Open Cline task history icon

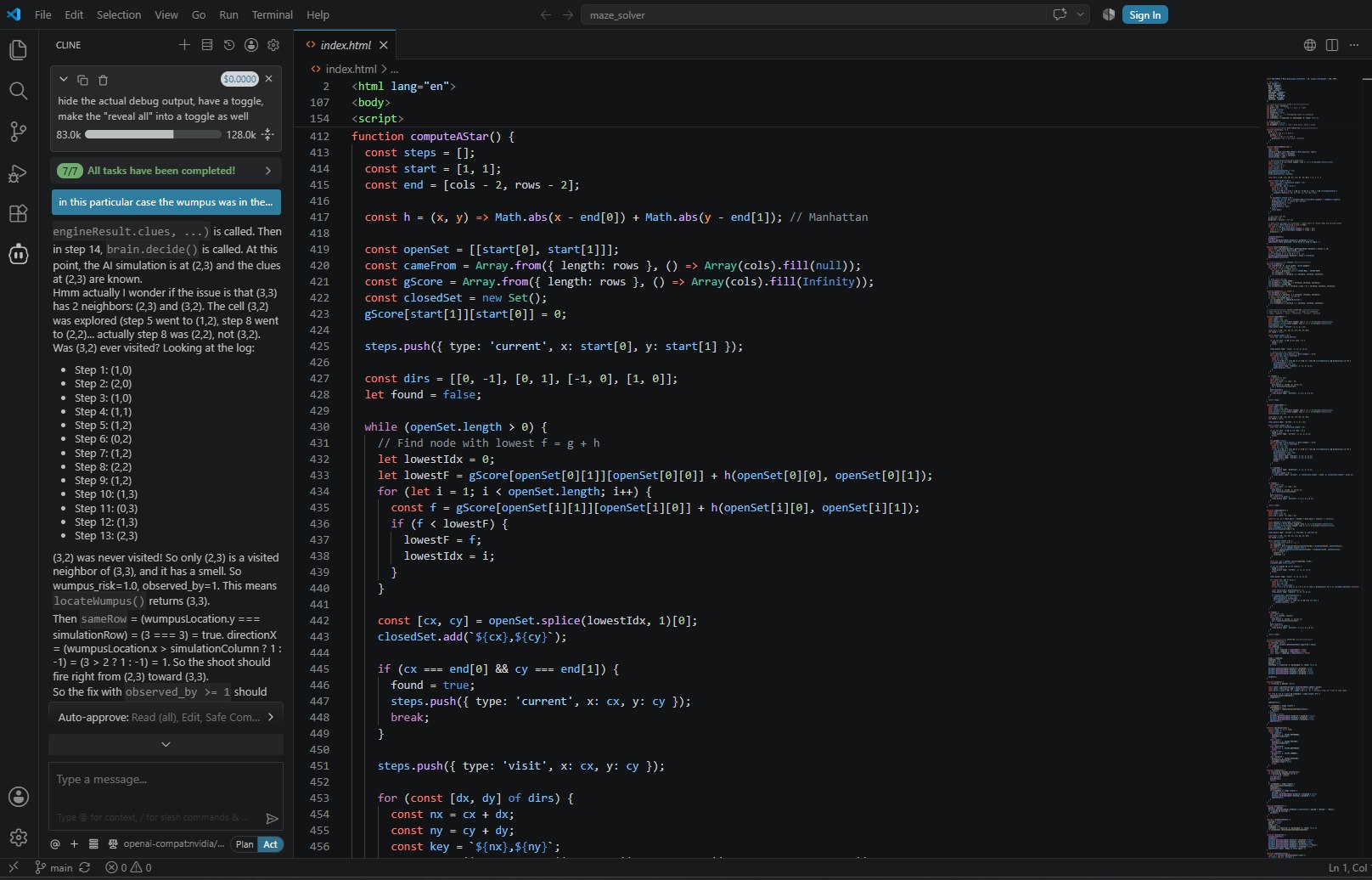click(x=229, y=45)
